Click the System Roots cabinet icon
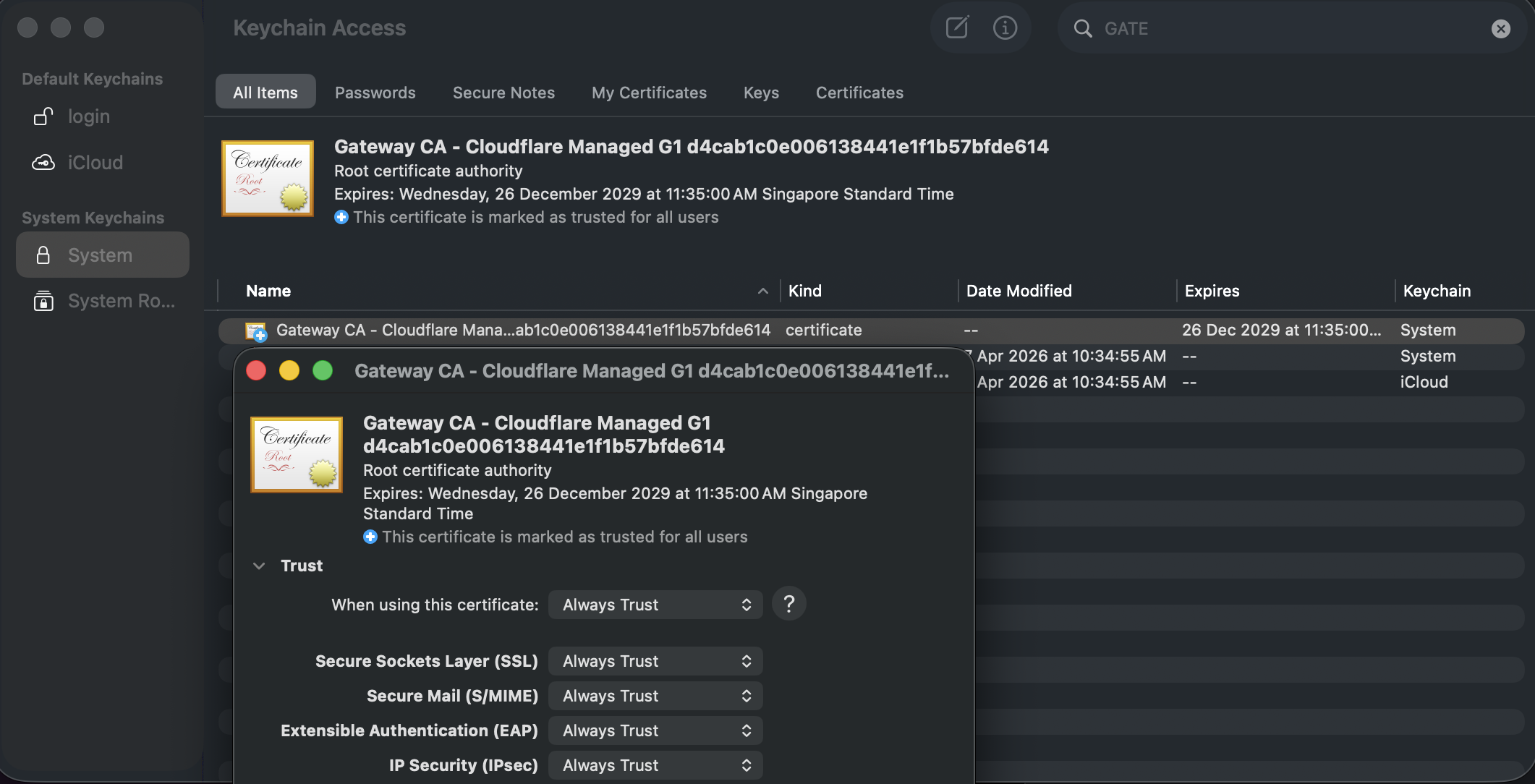The width and height of the screenshot is (1535, 784). (43, 301)
